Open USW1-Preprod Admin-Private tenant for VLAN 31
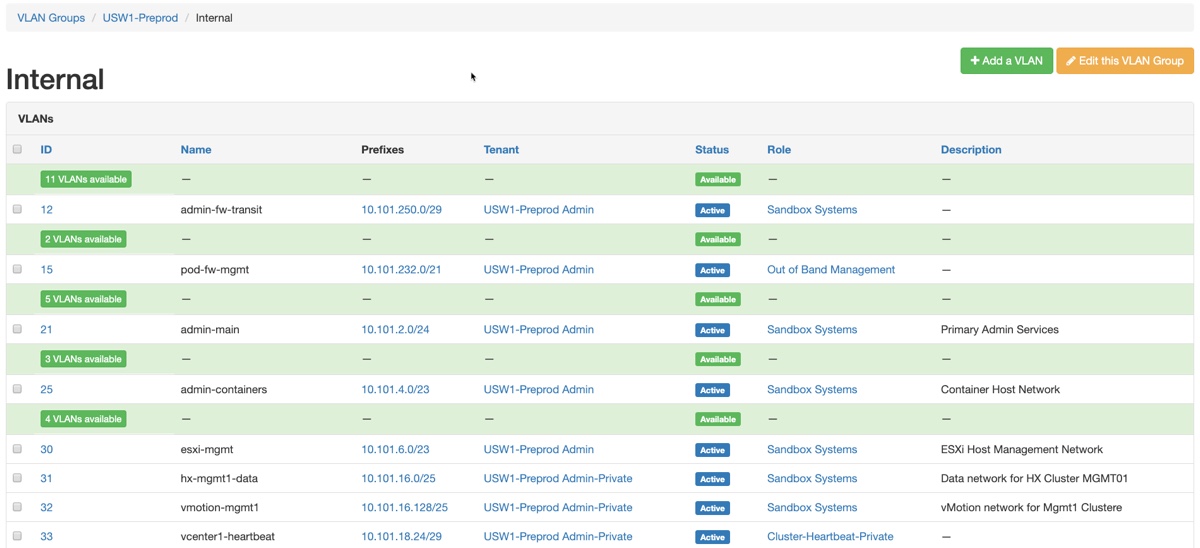Image resolution: width=1200 pixels, height=548 pixels. click(x=557, y=479)
